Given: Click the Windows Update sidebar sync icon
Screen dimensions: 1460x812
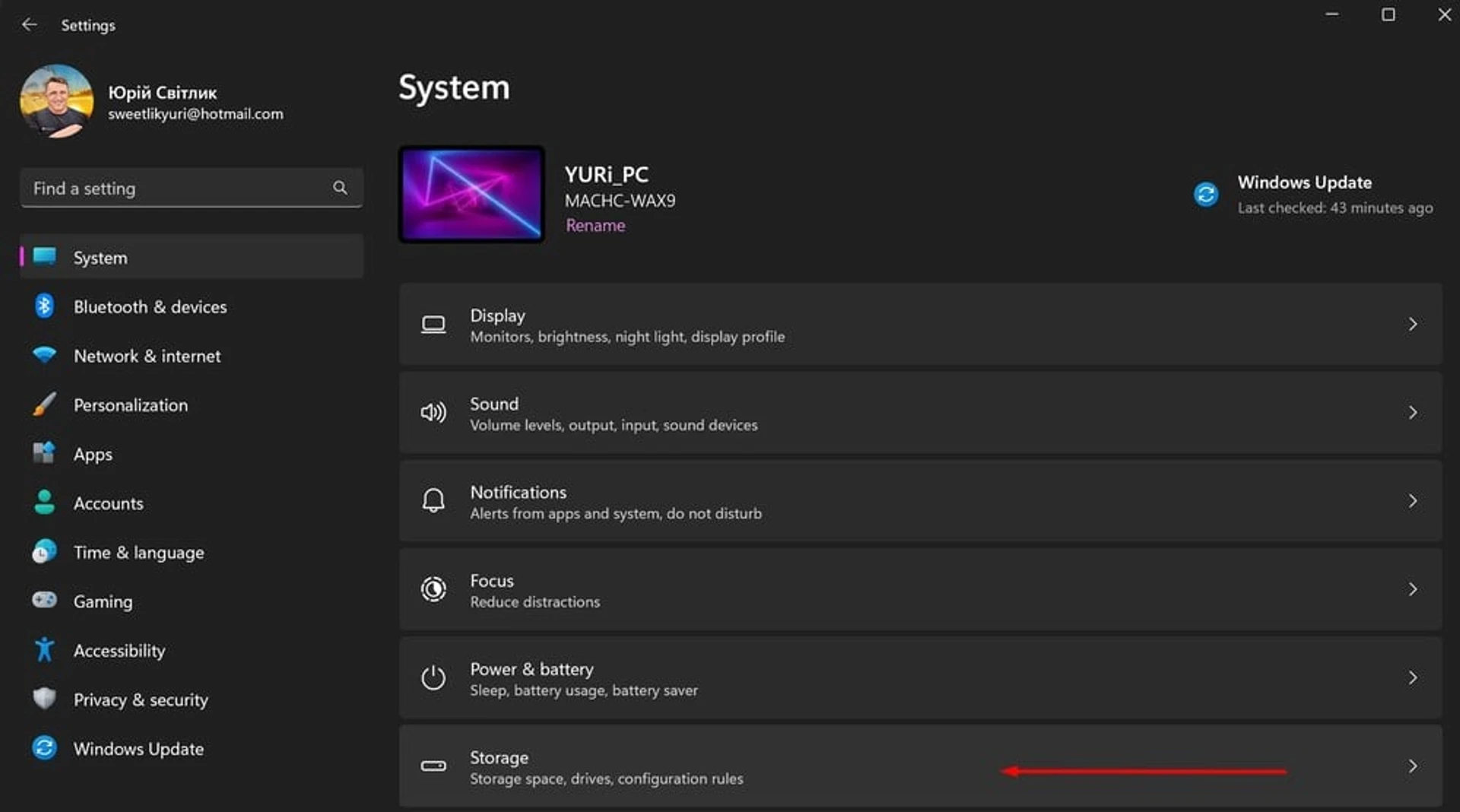Looking at the screenshot, I should (x=44, y=747).
